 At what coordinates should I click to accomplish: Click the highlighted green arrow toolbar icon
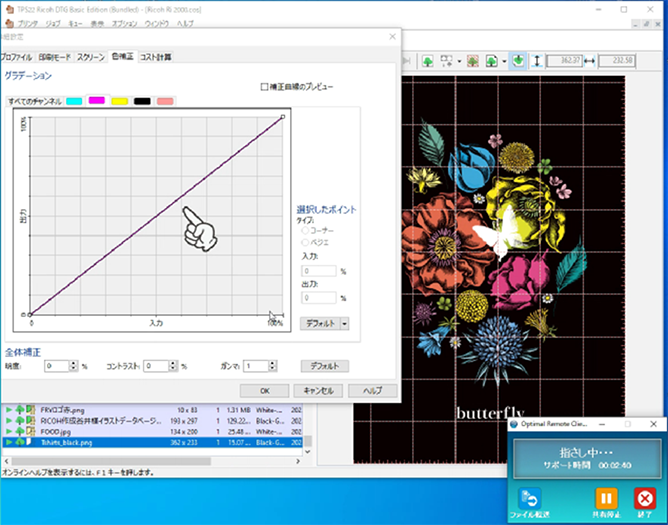518,61
